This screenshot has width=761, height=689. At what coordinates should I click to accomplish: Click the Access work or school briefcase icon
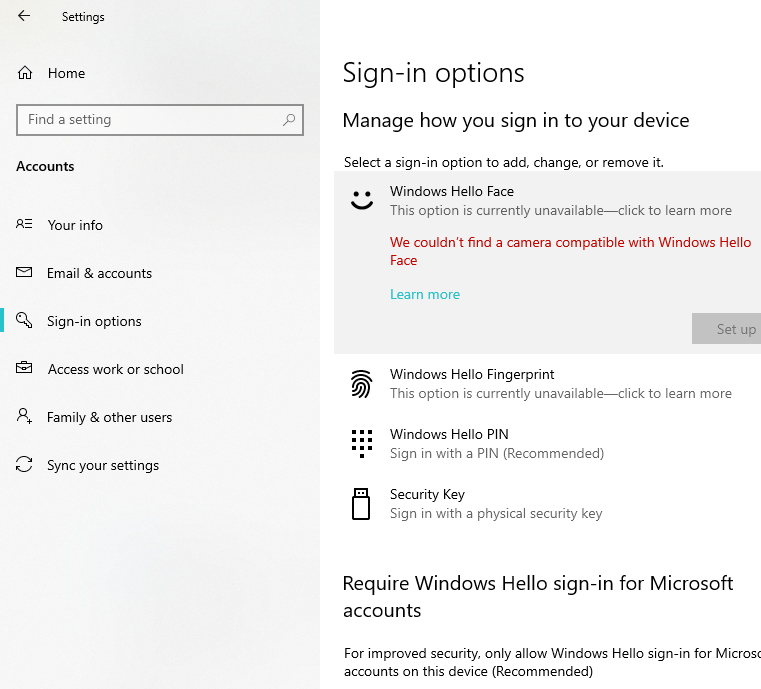24,368
